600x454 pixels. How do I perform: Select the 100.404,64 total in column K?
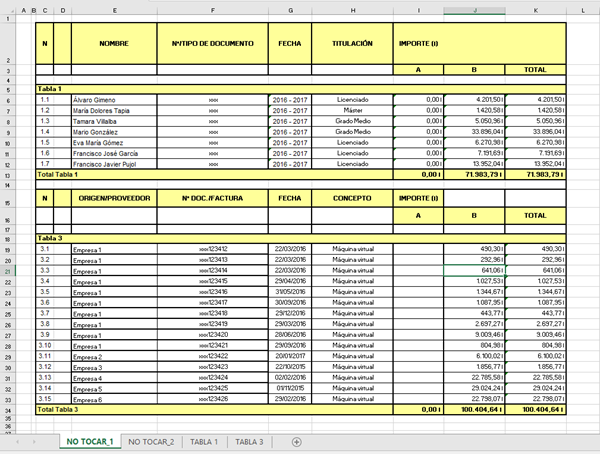click(535, 410)
